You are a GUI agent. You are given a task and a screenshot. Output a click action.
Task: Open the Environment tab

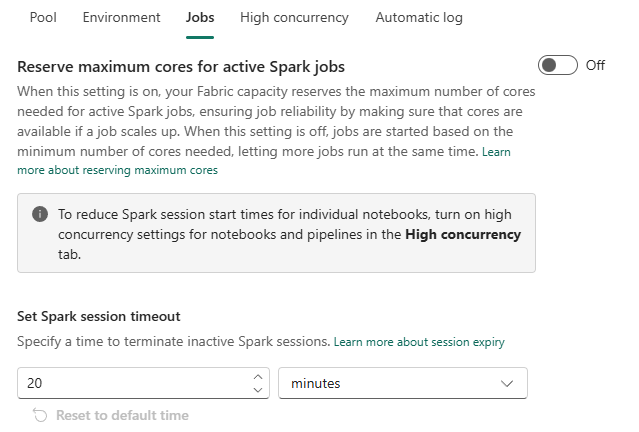tap(121, 18)
